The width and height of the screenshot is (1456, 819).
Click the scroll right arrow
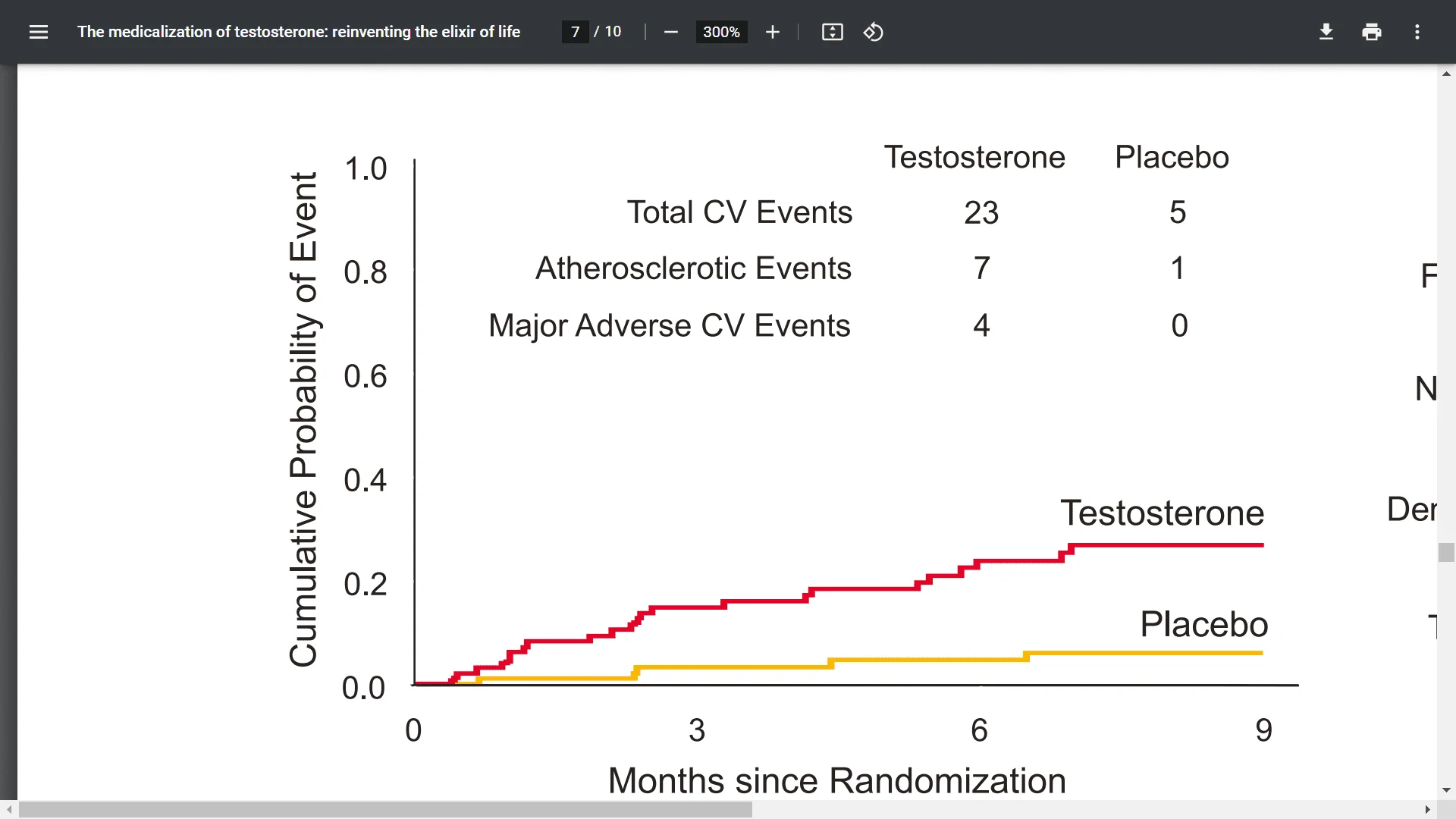pyautogui.click(x=1428, y=810)
